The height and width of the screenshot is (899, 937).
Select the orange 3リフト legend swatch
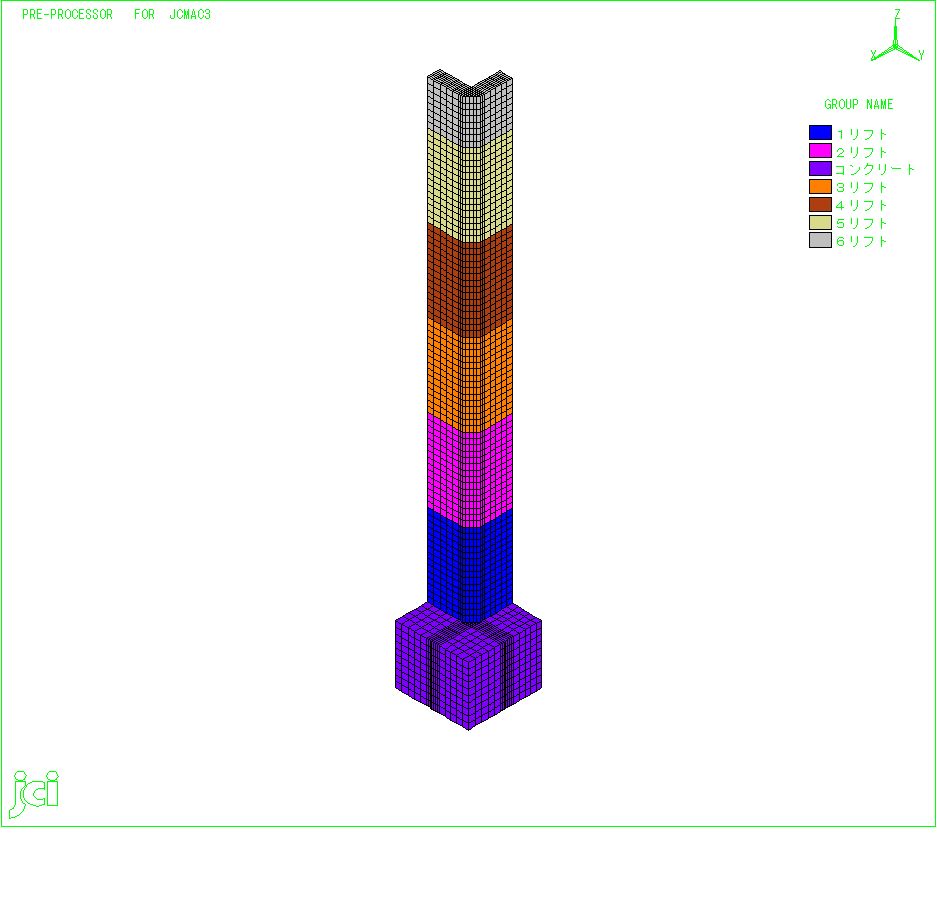point(820,186)
